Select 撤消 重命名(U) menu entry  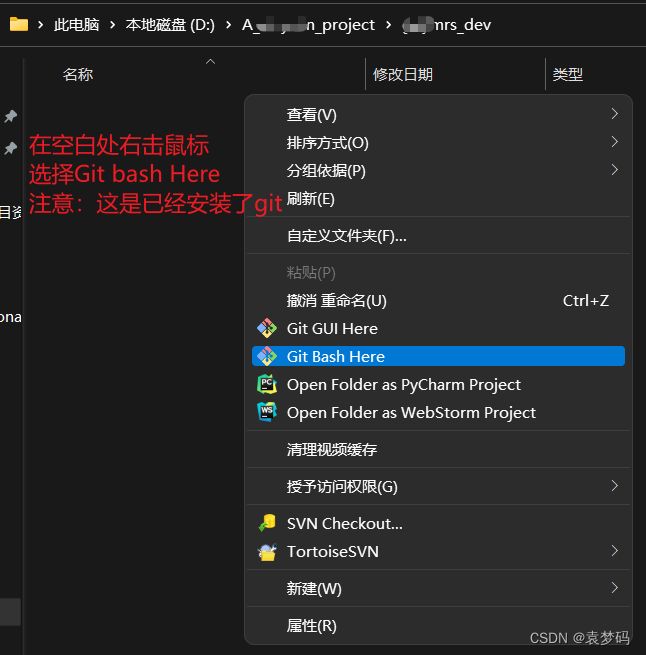point(438,301)
